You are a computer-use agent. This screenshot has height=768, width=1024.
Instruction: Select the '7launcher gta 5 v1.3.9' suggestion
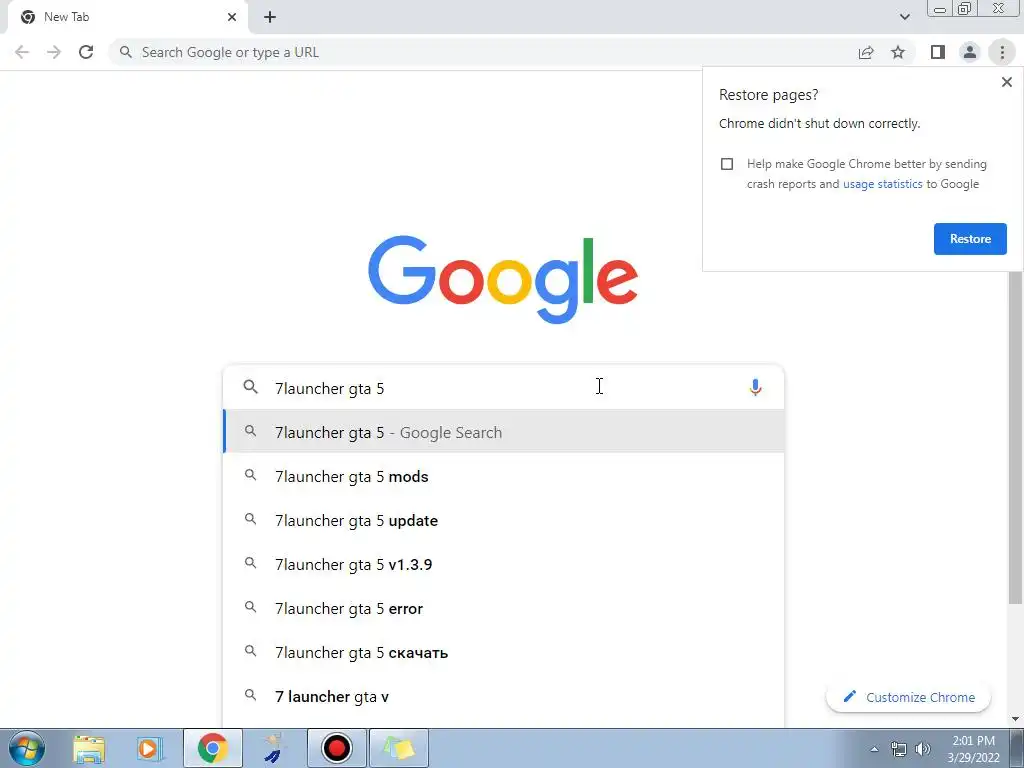tap(503, 564)
